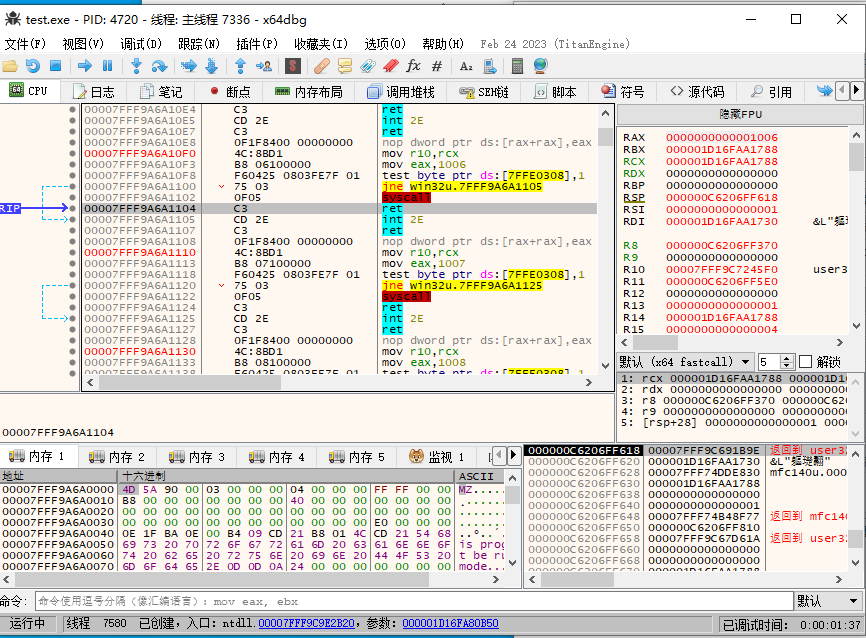Click the ntdll.00007FFF9C9E2B20 entry link
866x638 pixels.
coord(307,623)
